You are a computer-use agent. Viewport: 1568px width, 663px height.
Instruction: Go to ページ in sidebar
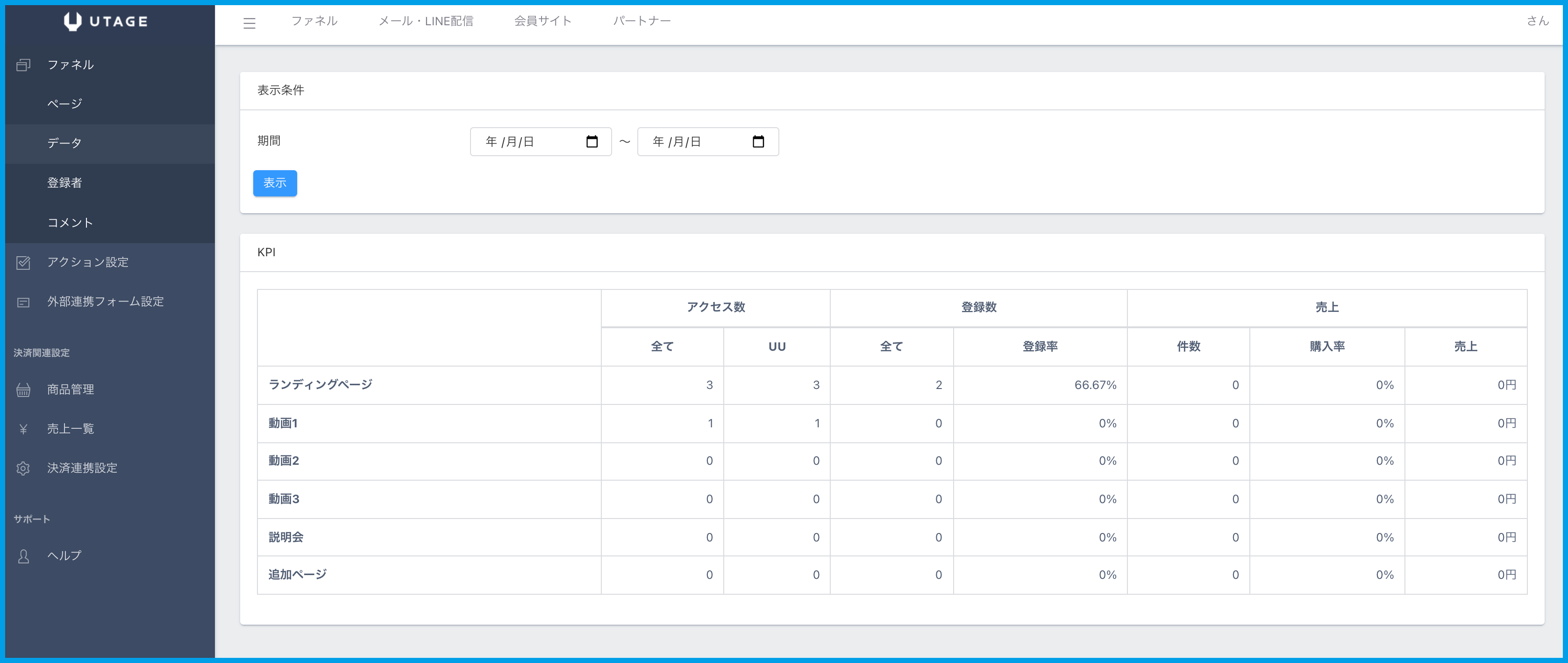coord(64,104)
